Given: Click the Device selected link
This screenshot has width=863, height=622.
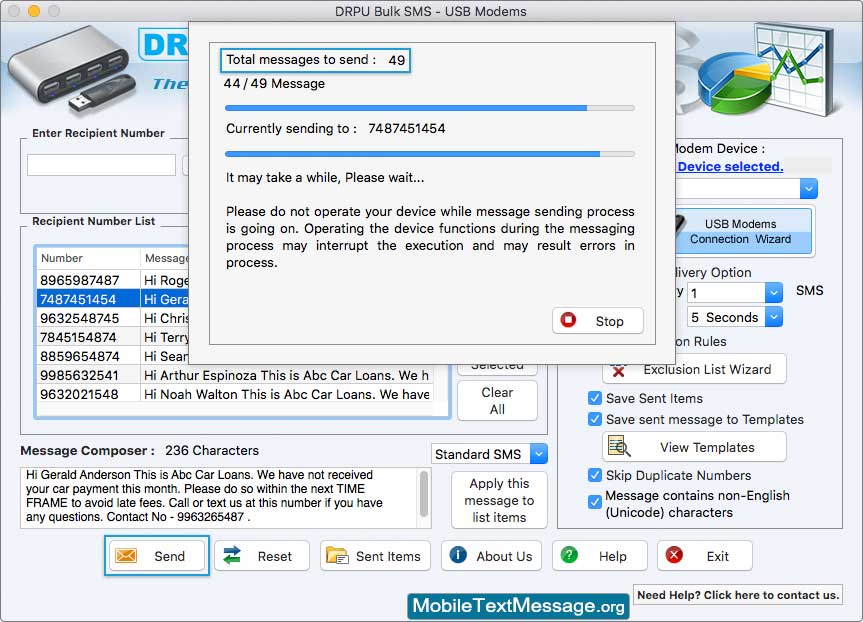Looking at the screenshot, I should [730, 166].
